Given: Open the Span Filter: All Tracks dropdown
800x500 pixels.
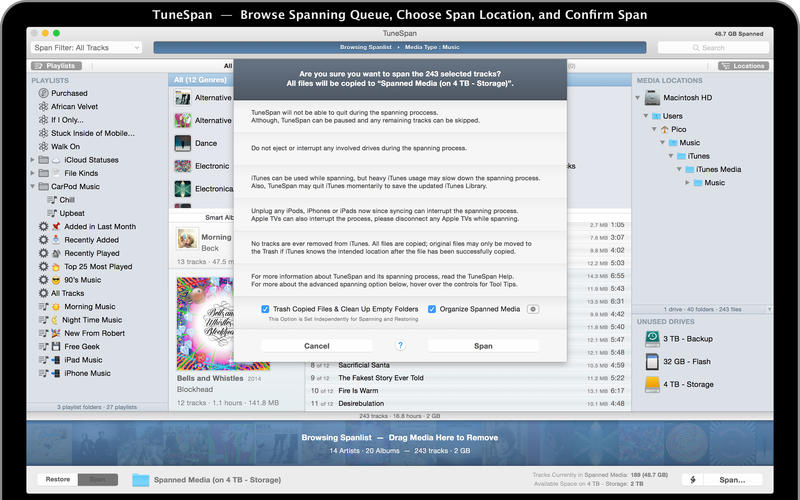Looking at the screenshot, I should click(x=86, y=47).
